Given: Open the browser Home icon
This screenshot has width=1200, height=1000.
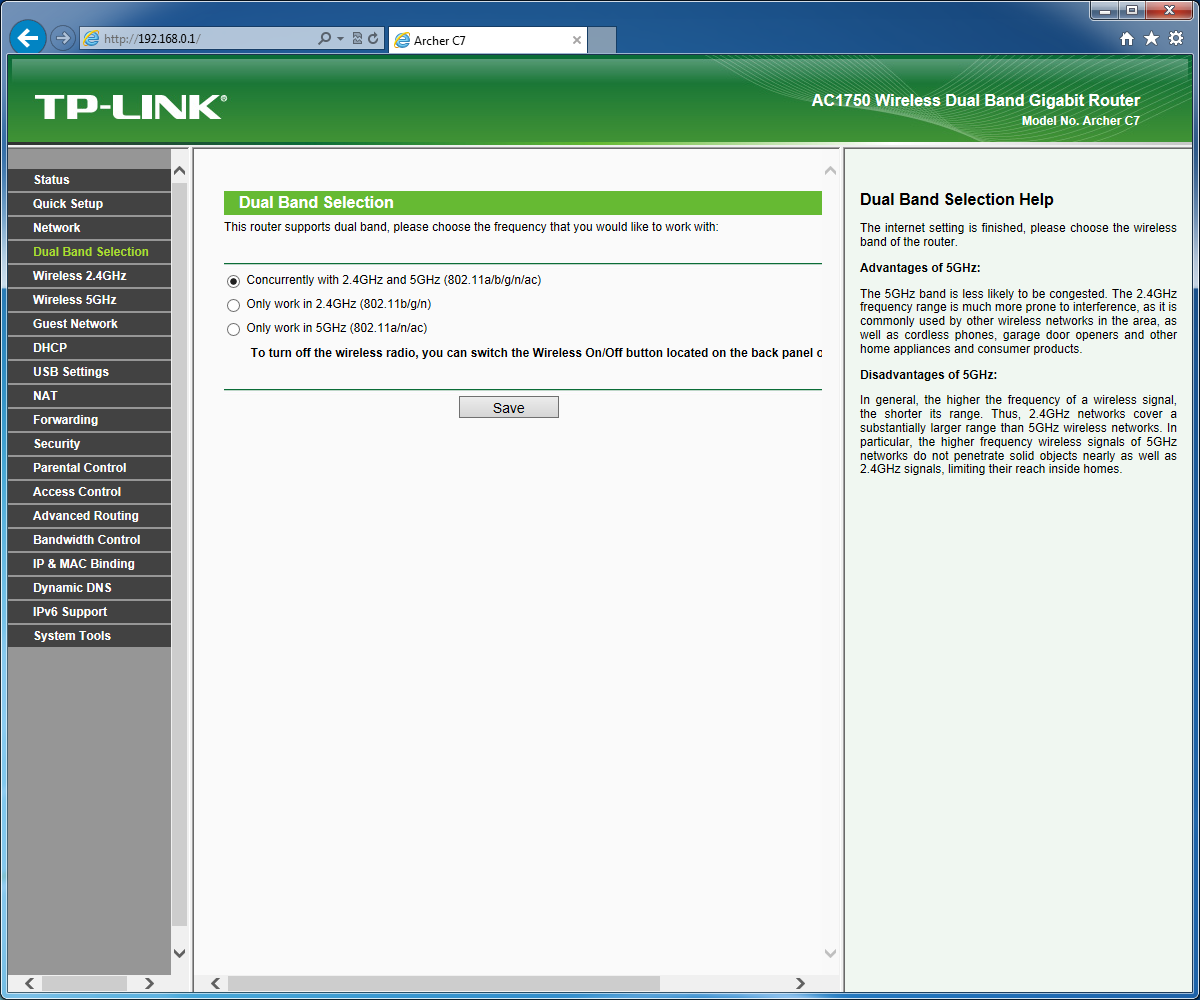Looking at the screenshot, I should pos(1127,38).
